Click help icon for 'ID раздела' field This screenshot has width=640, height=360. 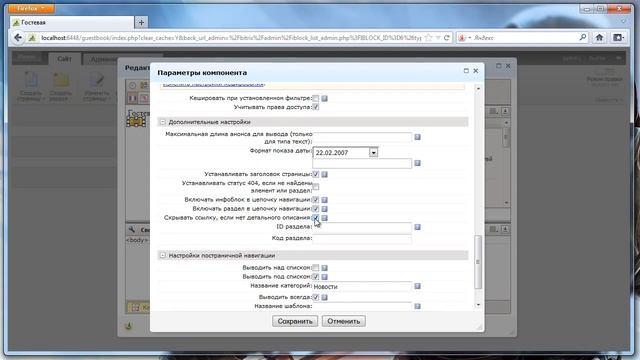(x=417, y=227)
